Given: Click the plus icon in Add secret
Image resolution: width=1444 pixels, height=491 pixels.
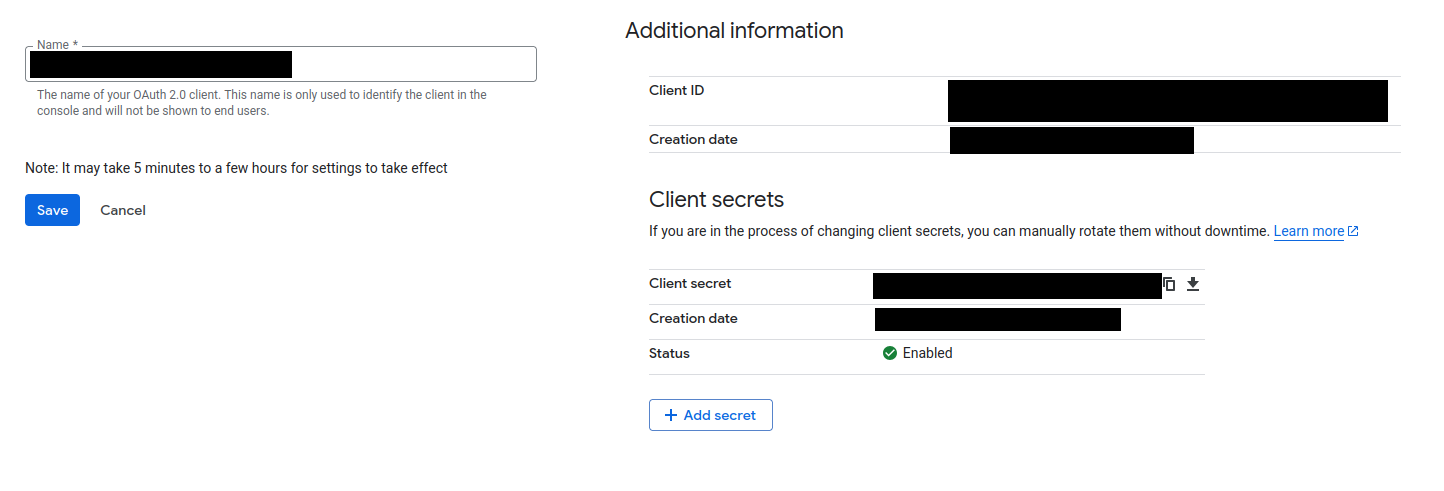Looking at the screenshot, I should [671, 415].
